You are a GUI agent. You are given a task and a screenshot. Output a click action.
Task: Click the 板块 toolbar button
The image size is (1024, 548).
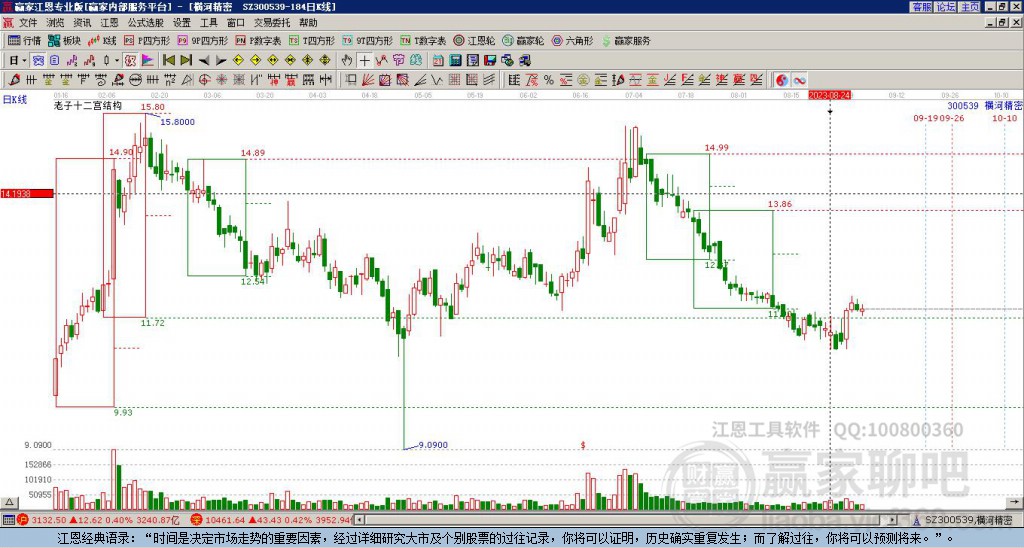(64, 40)
